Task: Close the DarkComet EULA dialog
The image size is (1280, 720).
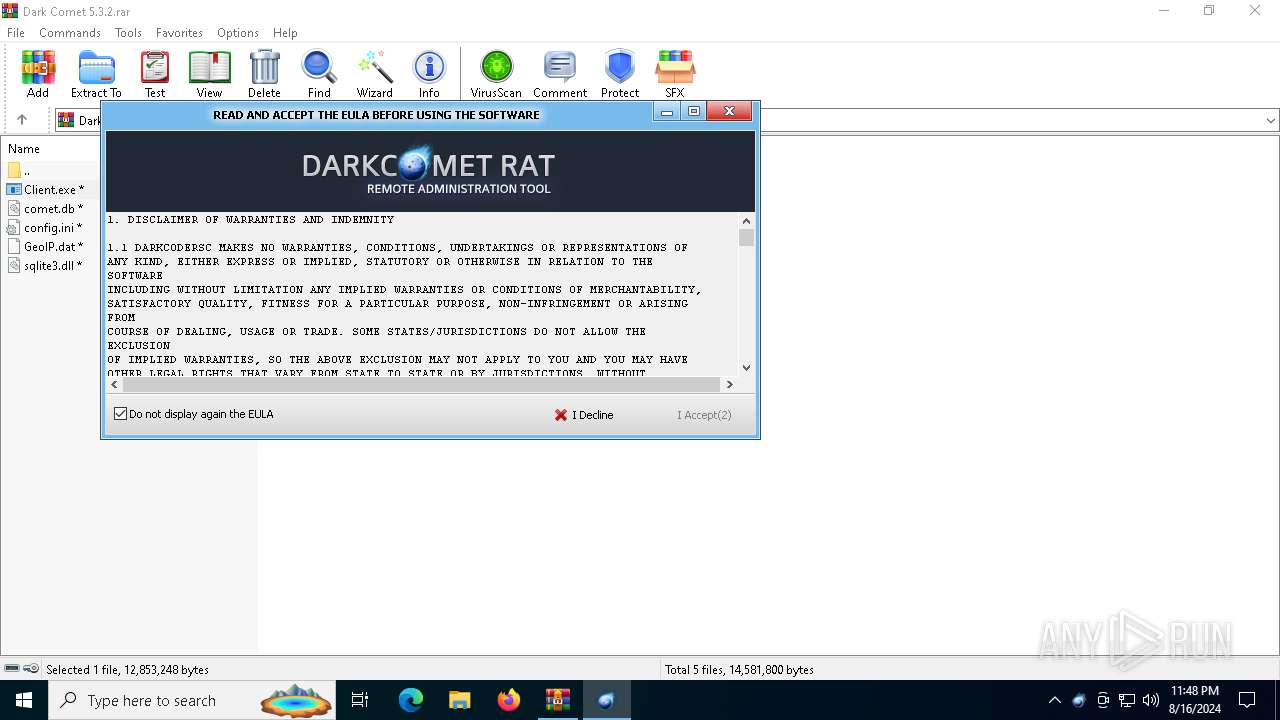Action: click(729, 112)
